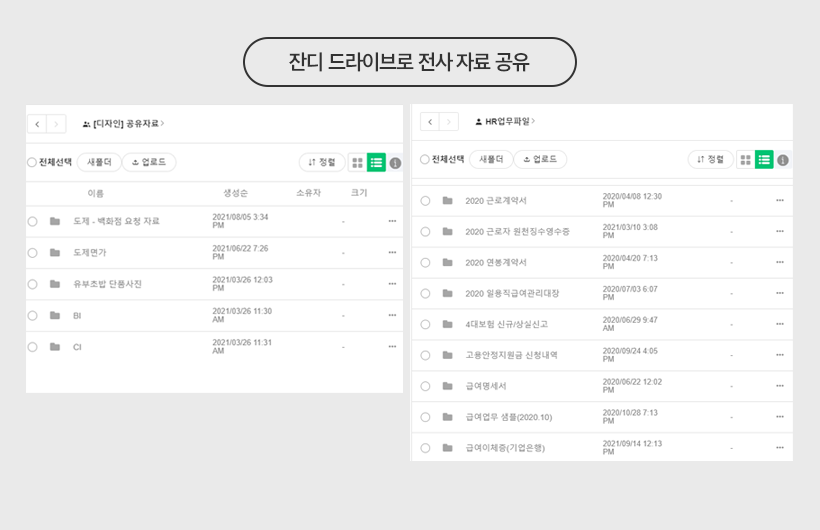Image resolution: width=820 pixels, height=530 pixels.
Task: Open 정렬 sort dropdown in HR업무파일 panel
Action: click(x=710, y=159)
